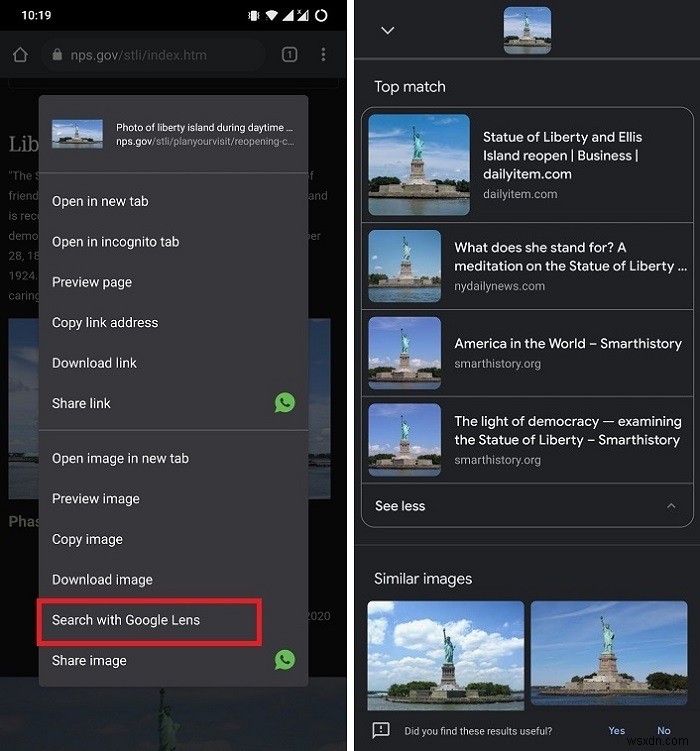Screen dimensions: 700x751
Task: Choose Copy image
Action: 173,539
